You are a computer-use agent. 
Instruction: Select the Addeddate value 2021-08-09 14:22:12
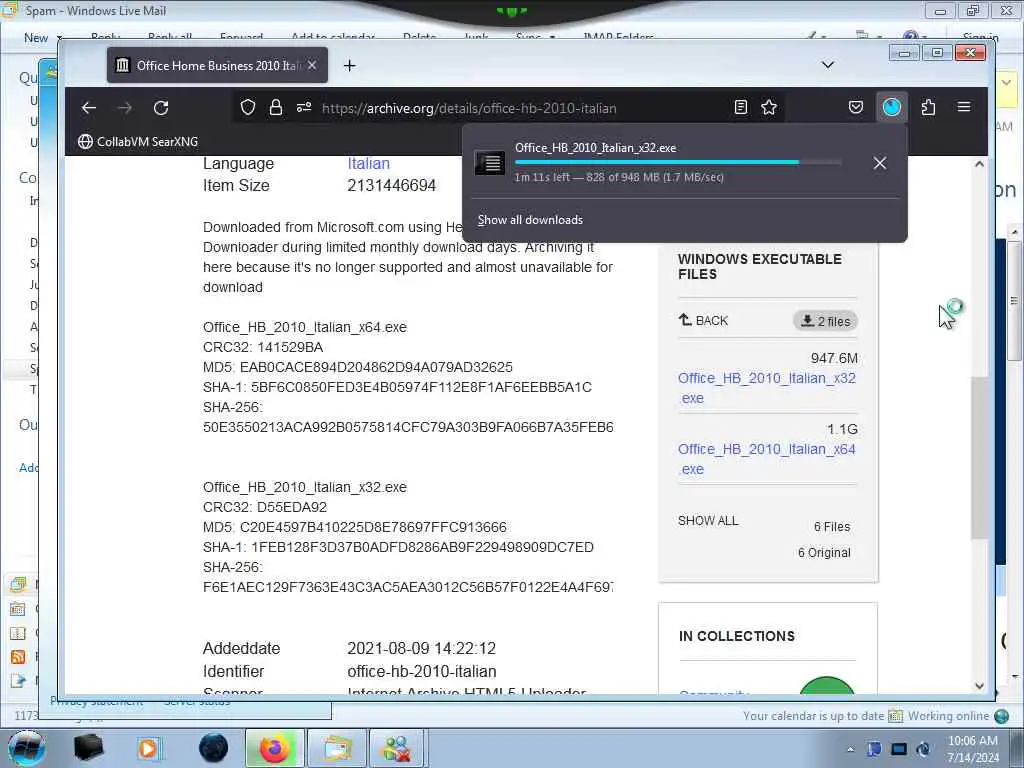click(x=421, y=649)
